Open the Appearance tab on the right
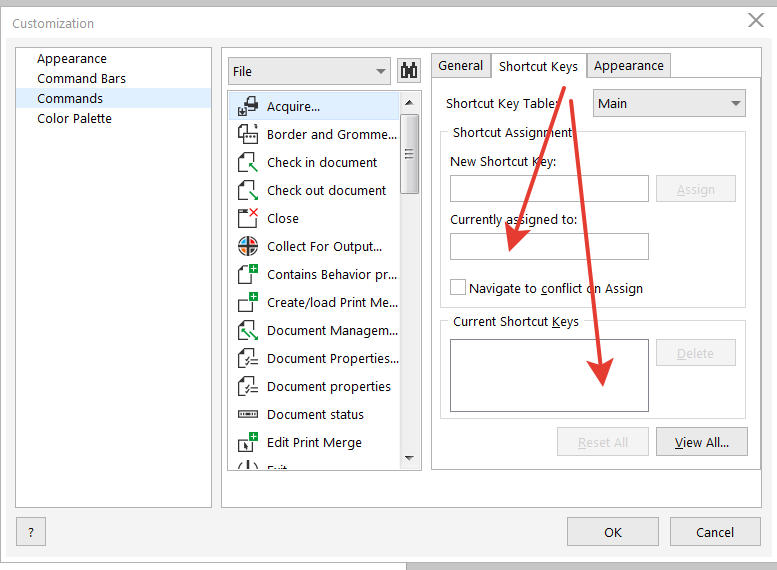This screenshot has height=570, width=777. tap(629, 65)
